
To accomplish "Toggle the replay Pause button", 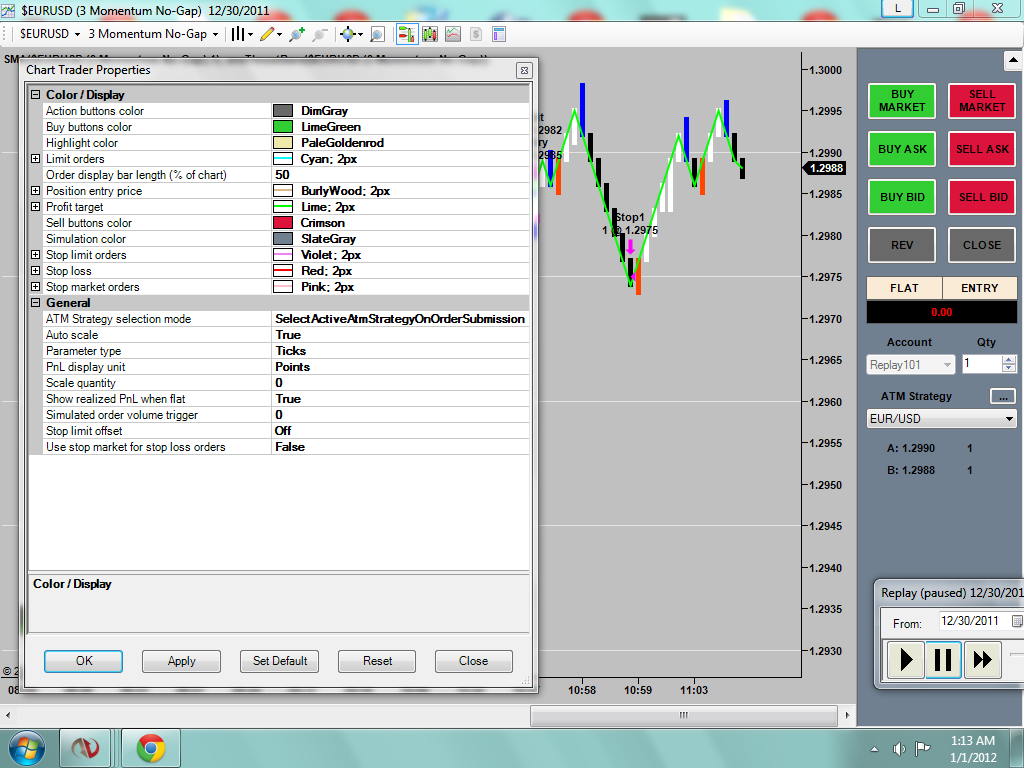I will (x=943, y=660).
